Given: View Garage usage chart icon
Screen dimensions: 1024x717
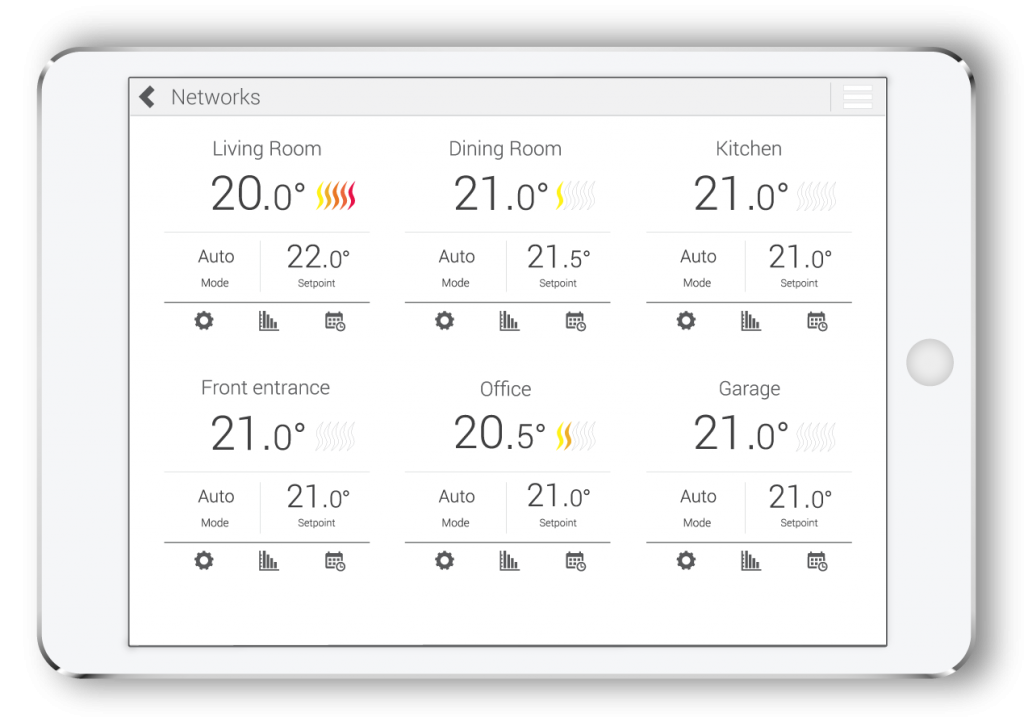Looking at the screenshot, I should (751, 560).
